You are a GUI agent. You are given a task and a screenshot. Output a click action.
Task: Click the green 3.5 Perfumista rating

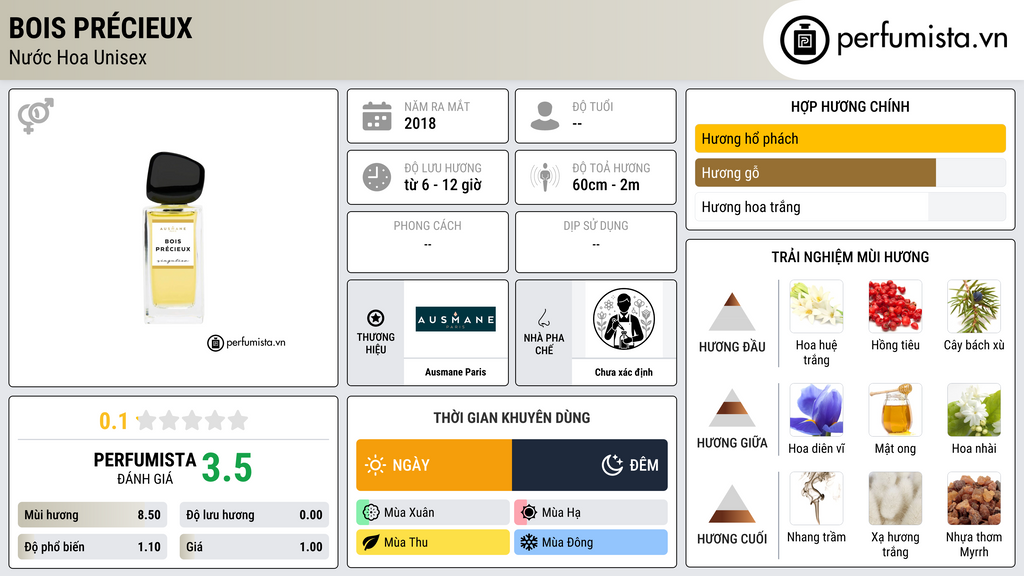click(227, 468)
